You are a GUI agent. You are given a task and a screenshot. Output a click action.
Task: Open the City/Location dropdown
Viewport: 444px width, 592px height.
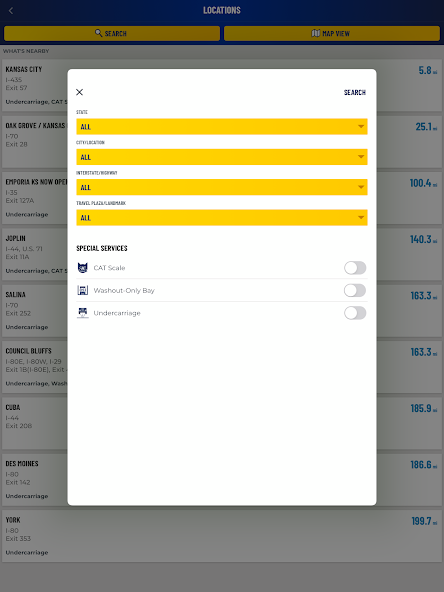click(222, 157)
